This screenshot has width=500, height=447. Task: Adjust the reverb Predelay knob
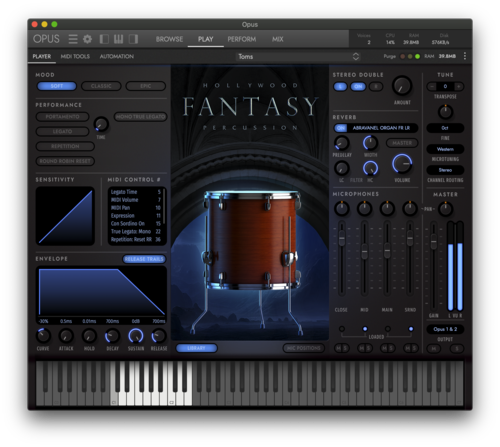341,143
